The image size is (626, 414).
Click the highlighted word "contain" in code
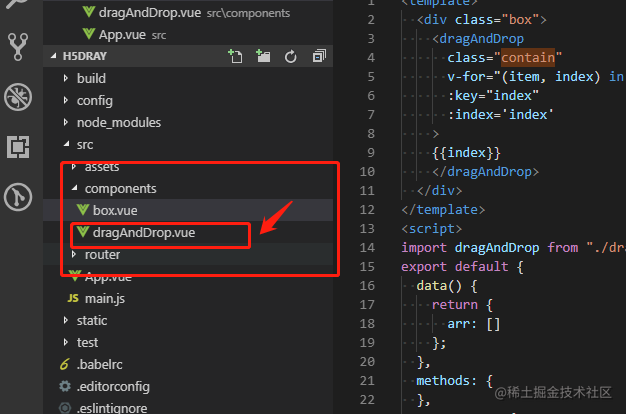(528, 57)
